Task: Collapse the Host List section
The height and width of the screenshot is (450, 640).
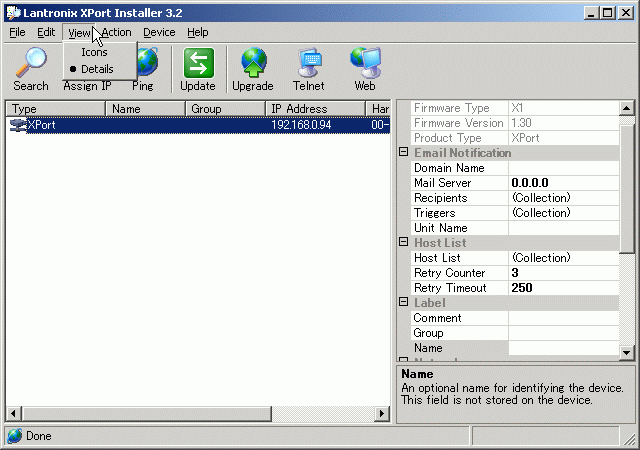Action: coord(403,242)
